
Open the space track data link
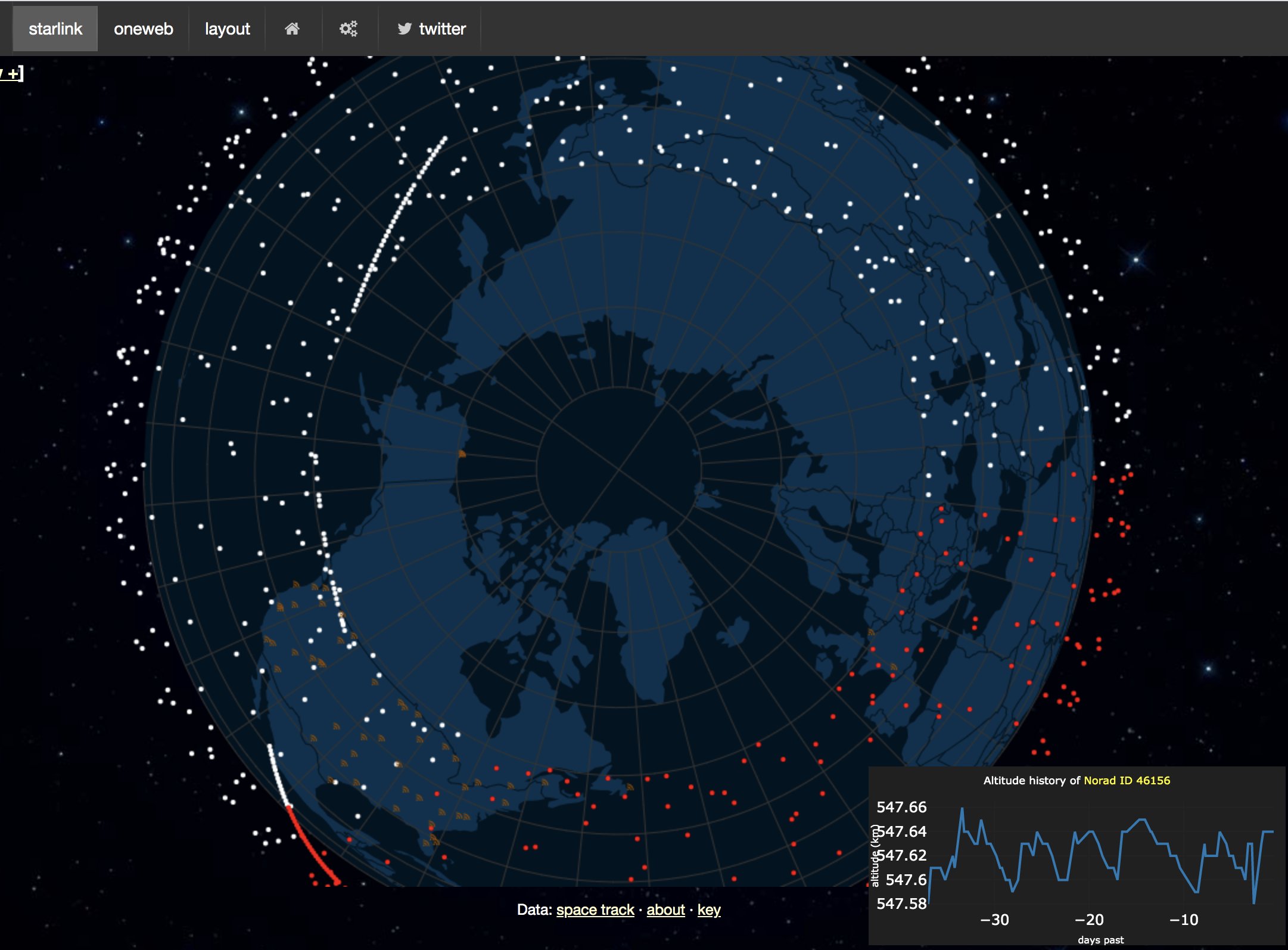coord(595,909)
